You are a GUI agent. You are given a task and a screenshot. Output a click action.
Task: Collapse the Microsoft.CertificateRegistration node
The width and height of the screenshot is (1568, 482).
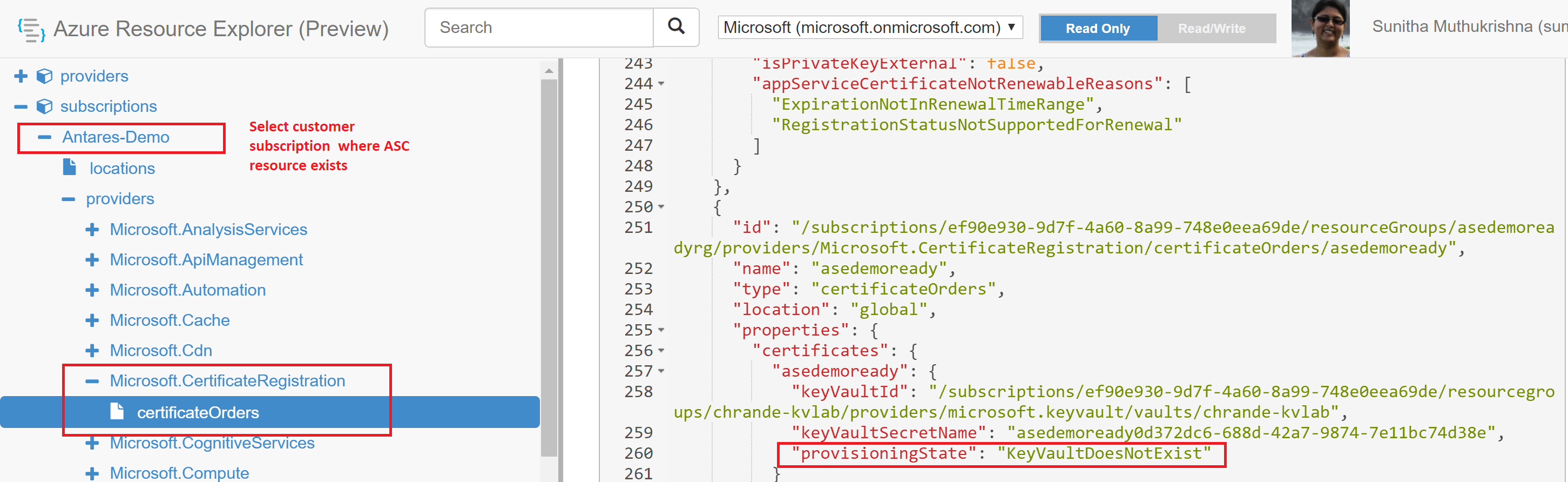(x=92, y=381)
